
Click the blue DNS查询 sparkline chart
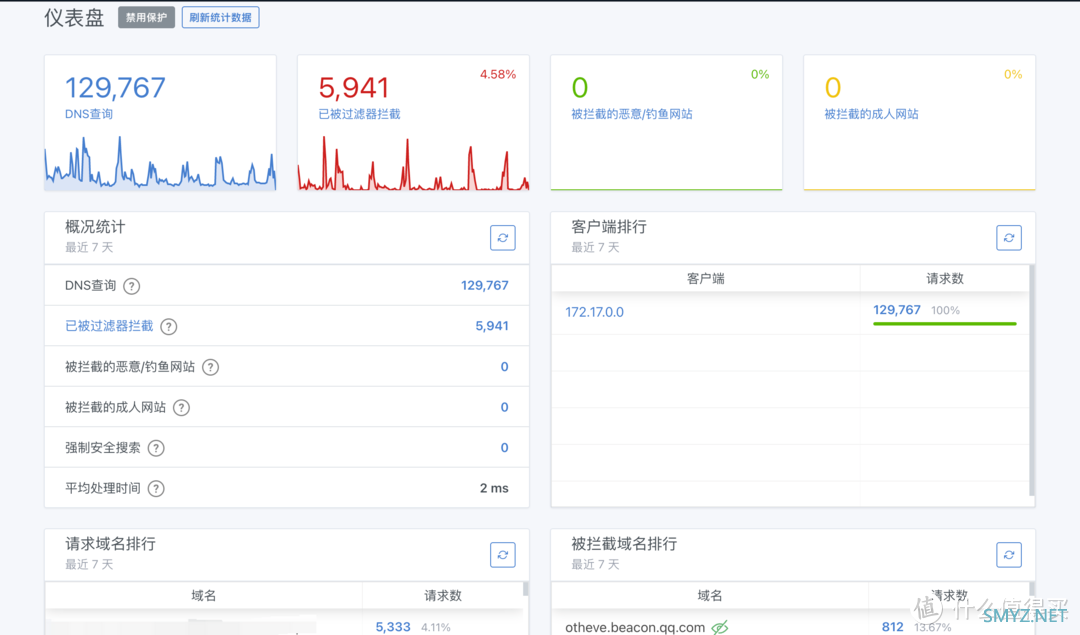point(160,170)
